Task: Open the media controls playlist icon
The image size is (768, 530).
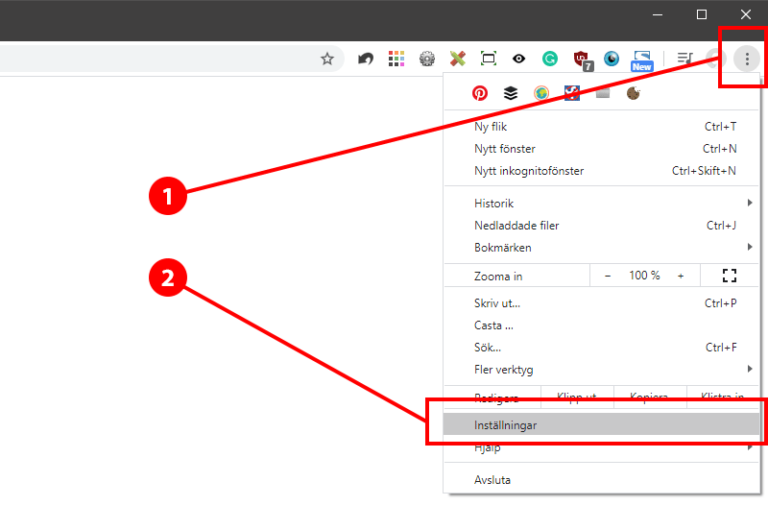Action: [x=685, y=59]
